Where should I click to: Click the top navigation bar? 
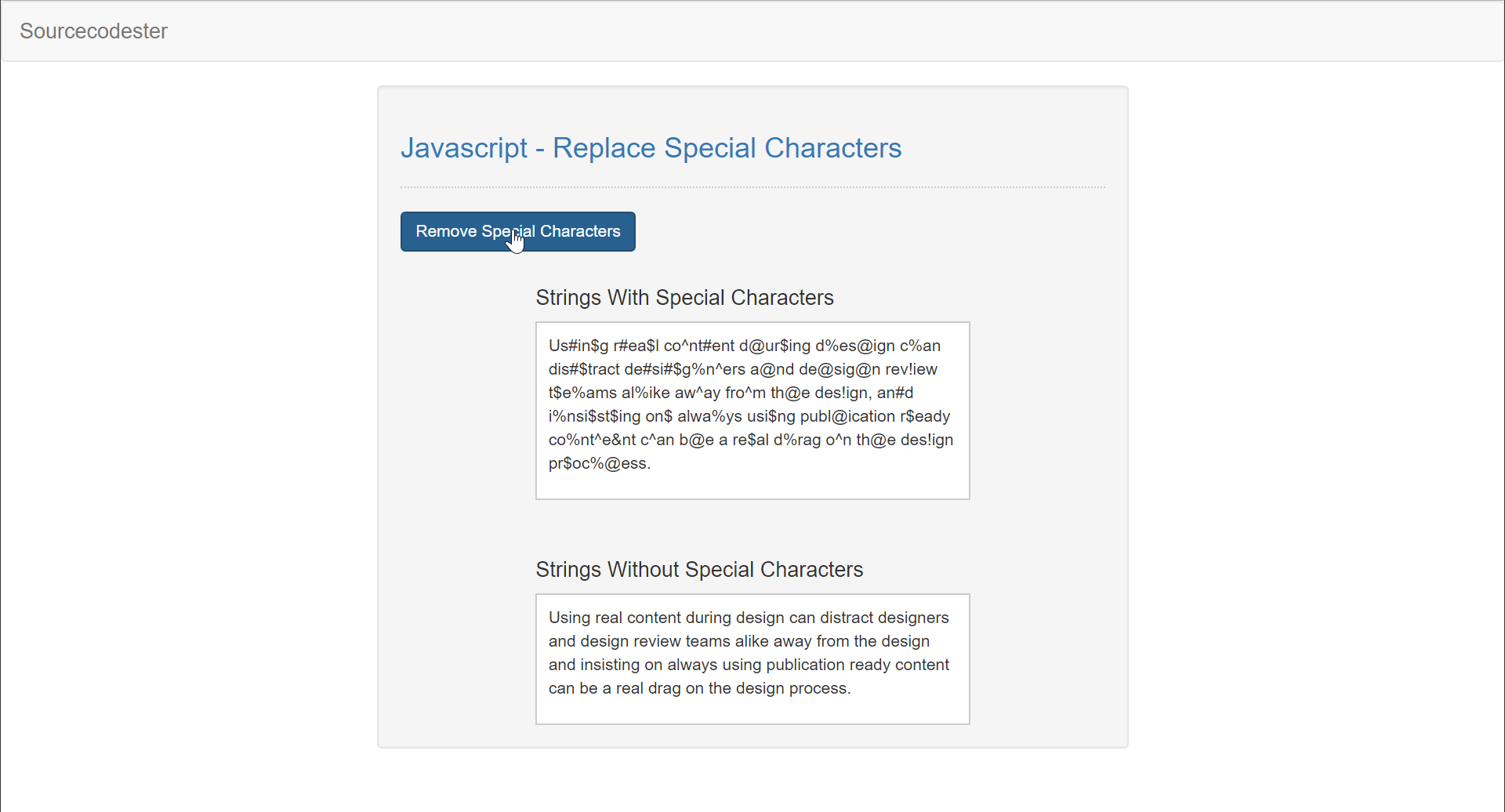pos(752,30)
